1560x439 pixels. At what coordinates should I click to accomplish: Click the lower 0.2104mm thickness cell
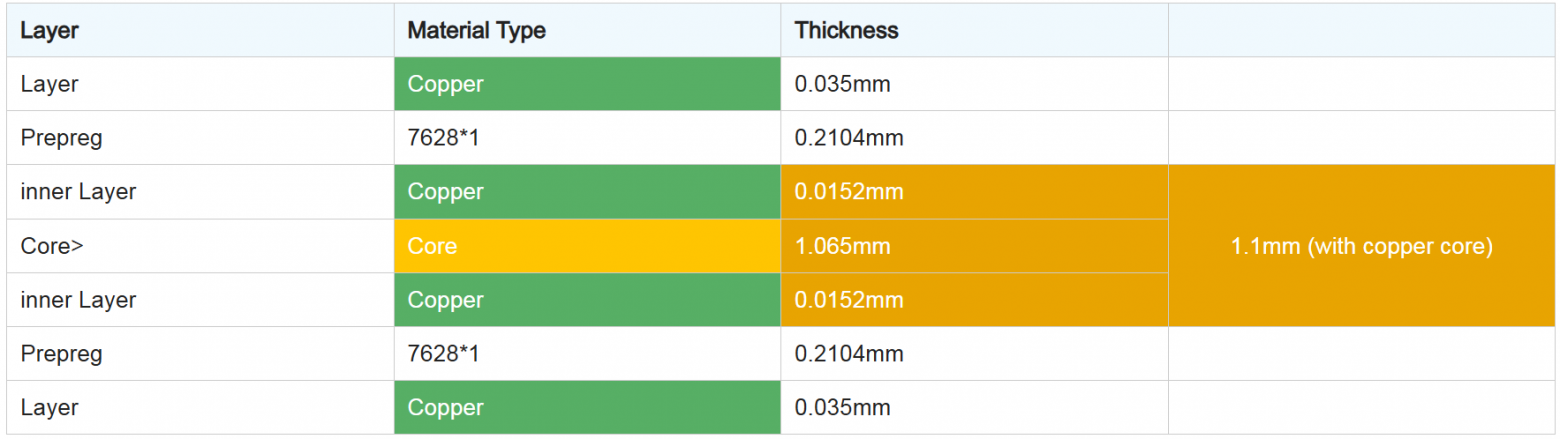point(849,354)
